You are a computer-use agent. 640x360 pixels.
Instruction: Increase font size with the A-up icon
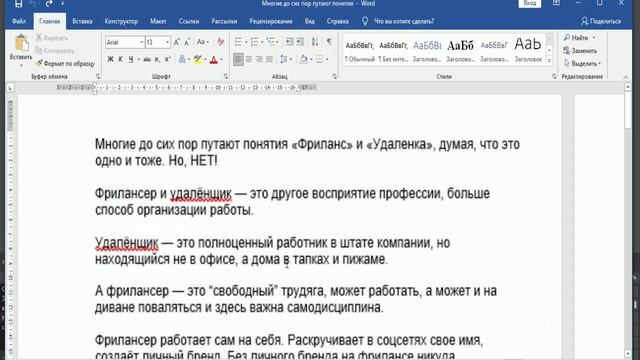177,42
